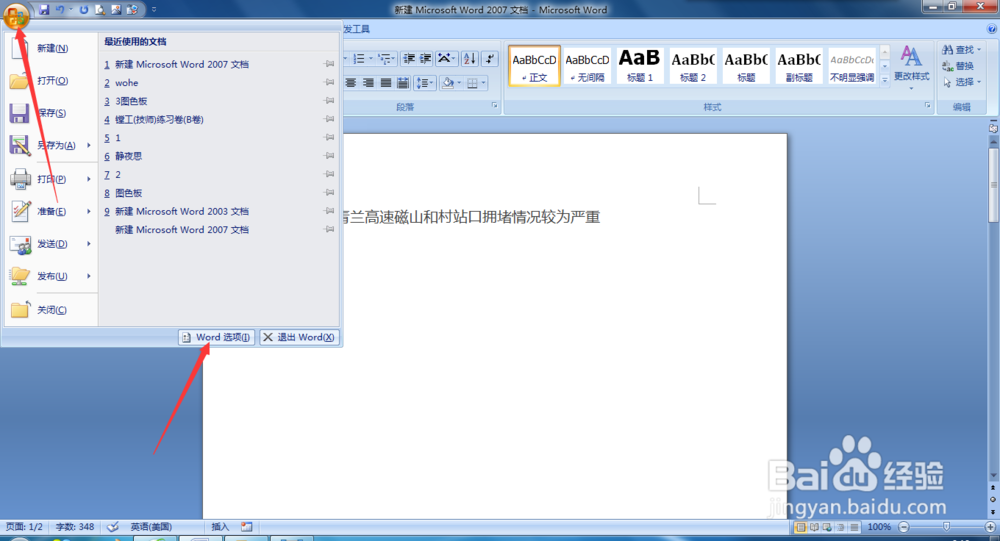This screenshot has height=541, width=1000.
Task: Pin '3图色板' recent document
Action: tap(330, 101)
